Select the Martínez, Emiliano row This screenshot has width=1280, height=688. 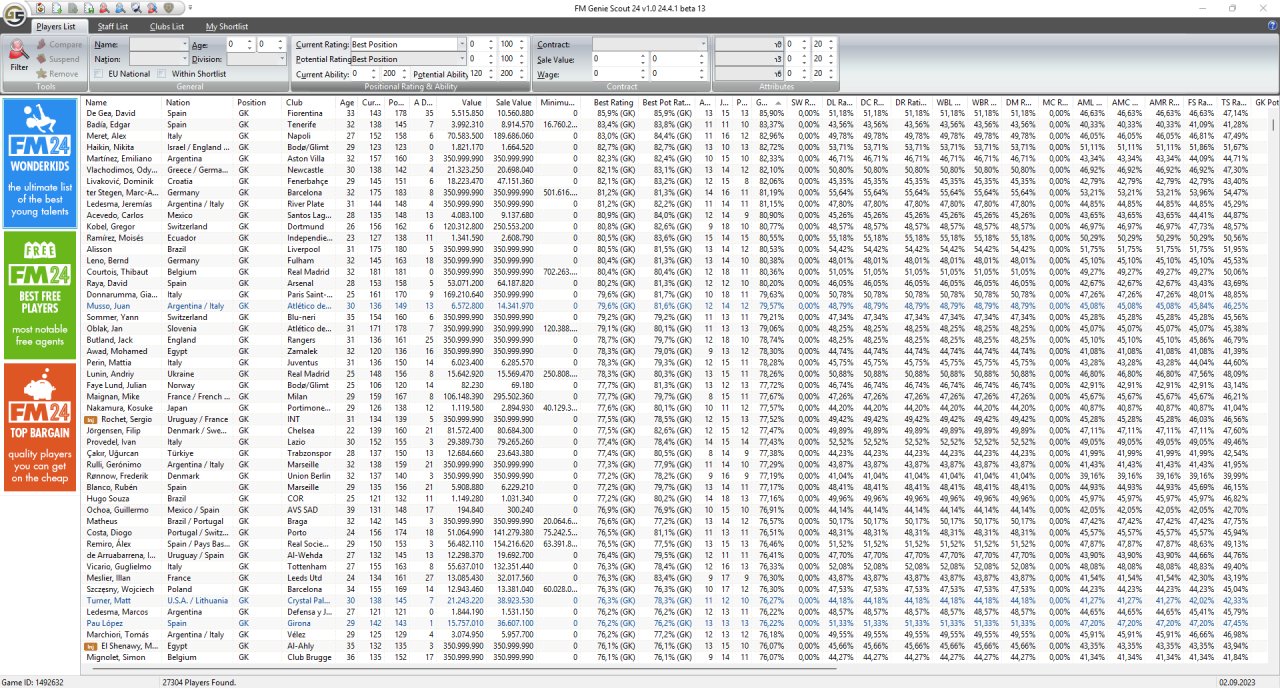[x=681, y=158]
